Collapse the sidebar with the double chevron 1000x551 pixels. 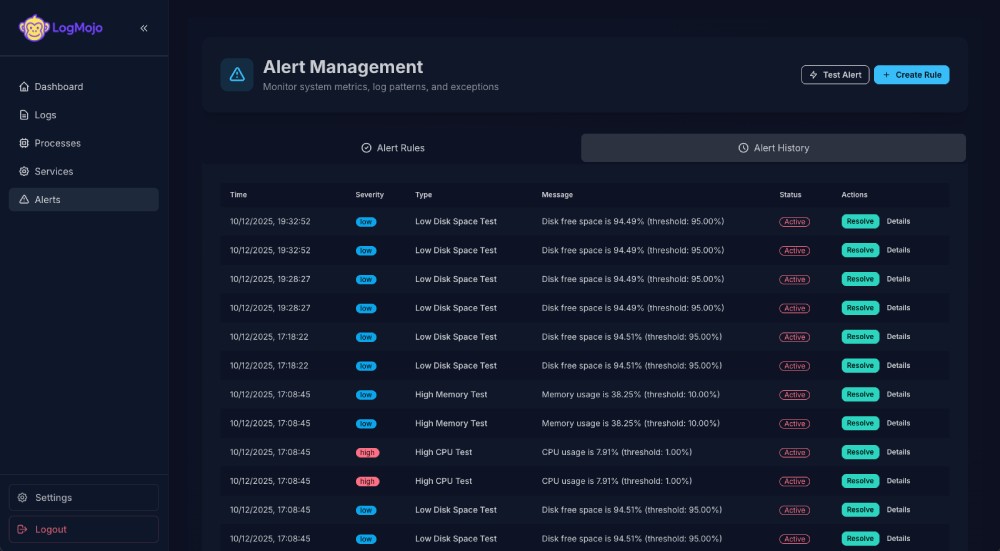point(144,28)
